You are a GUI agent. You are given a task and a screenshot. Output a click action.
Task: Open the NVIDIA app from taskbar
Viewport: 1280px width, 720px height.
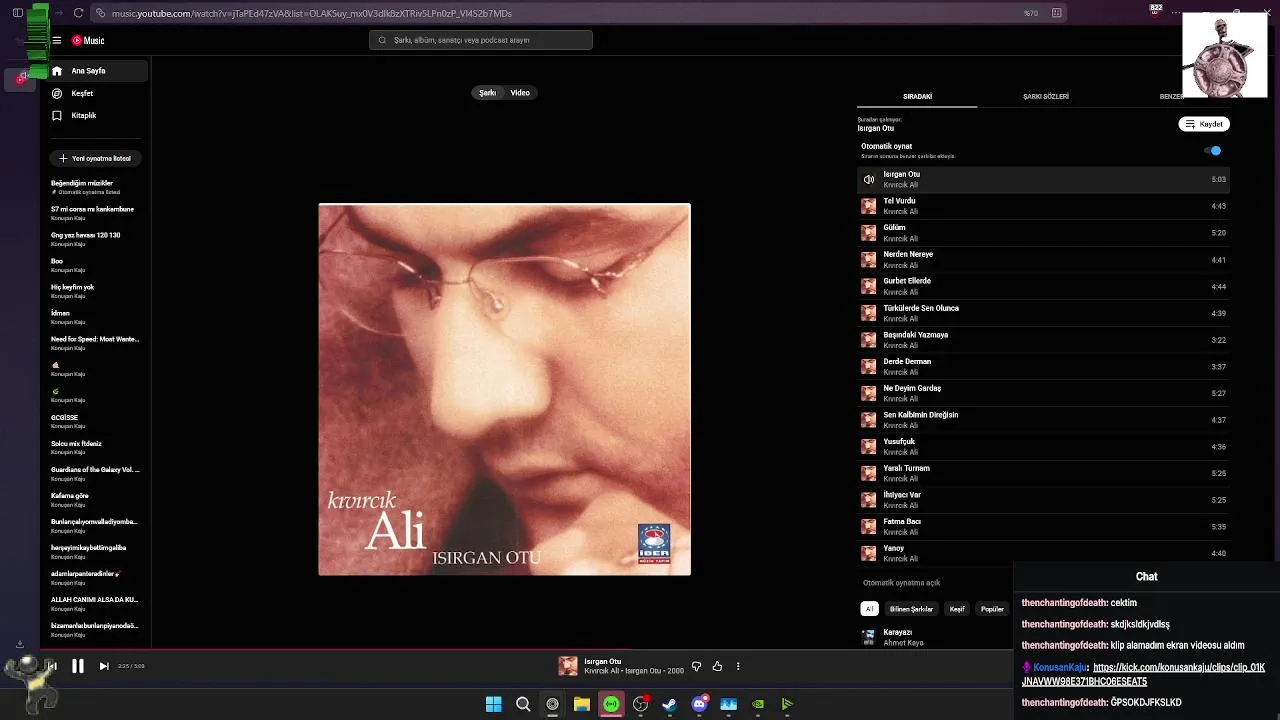tap(758, 704)
